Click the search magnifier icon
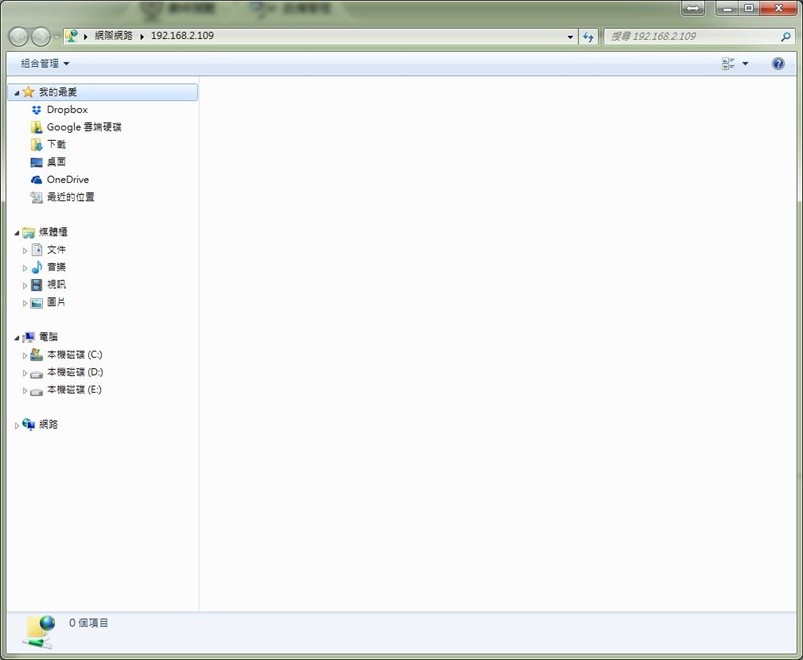This screenshot has width=803, height=660. [786, 36]
